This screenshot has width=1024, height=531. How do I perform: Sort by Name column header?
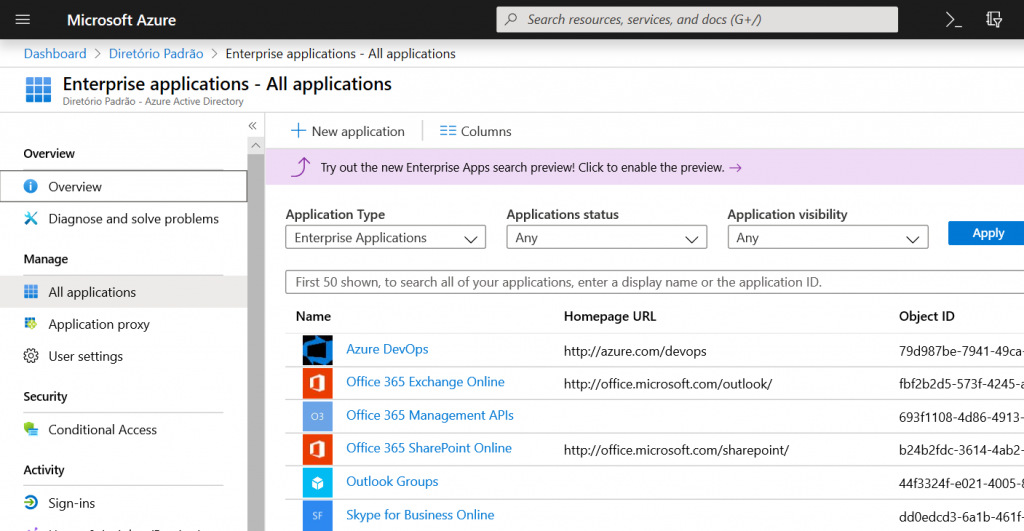[x=313, y=316]
